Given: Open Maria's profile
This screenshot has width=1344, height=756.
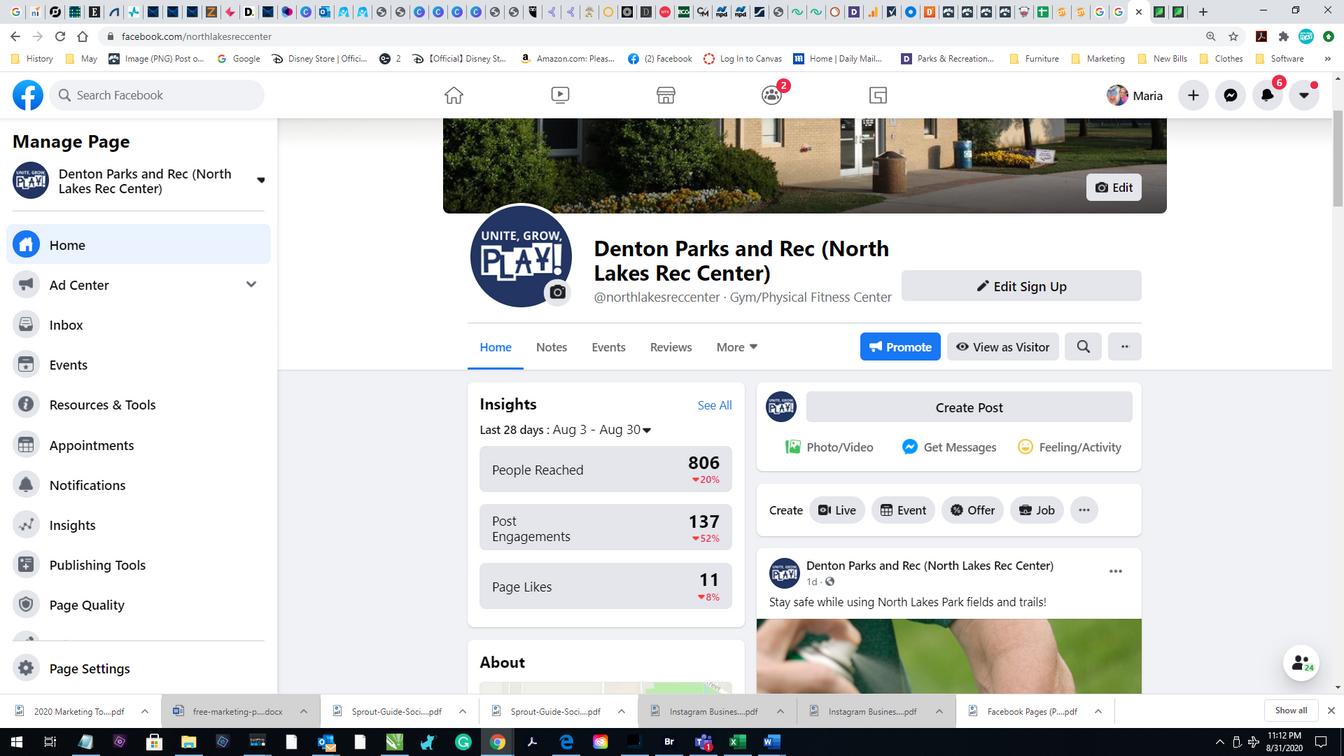Looking at the screenshot, I should coord(1135,95).
